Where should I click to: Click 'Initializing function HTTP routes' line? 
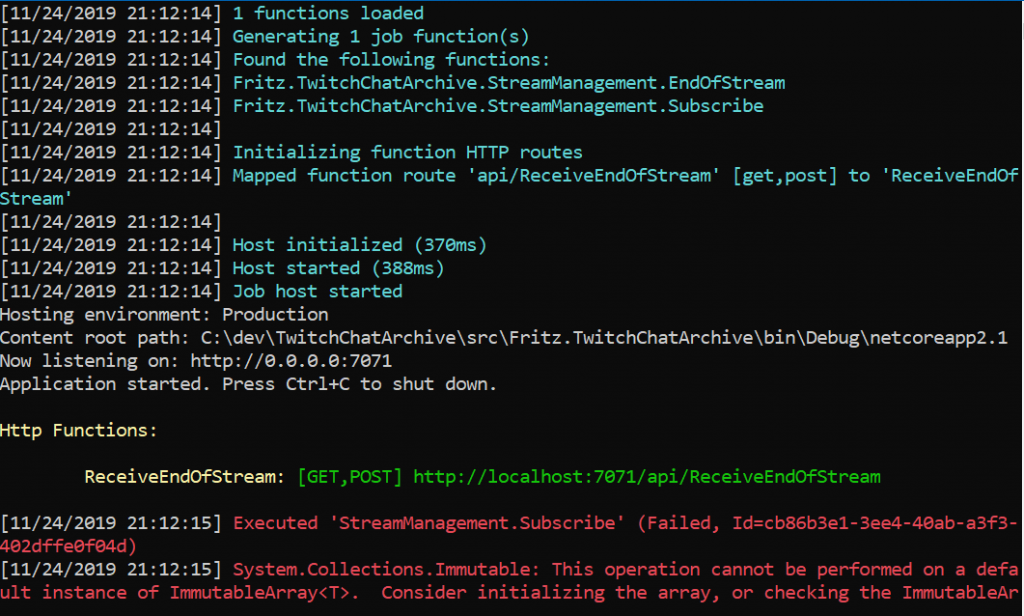408,152
